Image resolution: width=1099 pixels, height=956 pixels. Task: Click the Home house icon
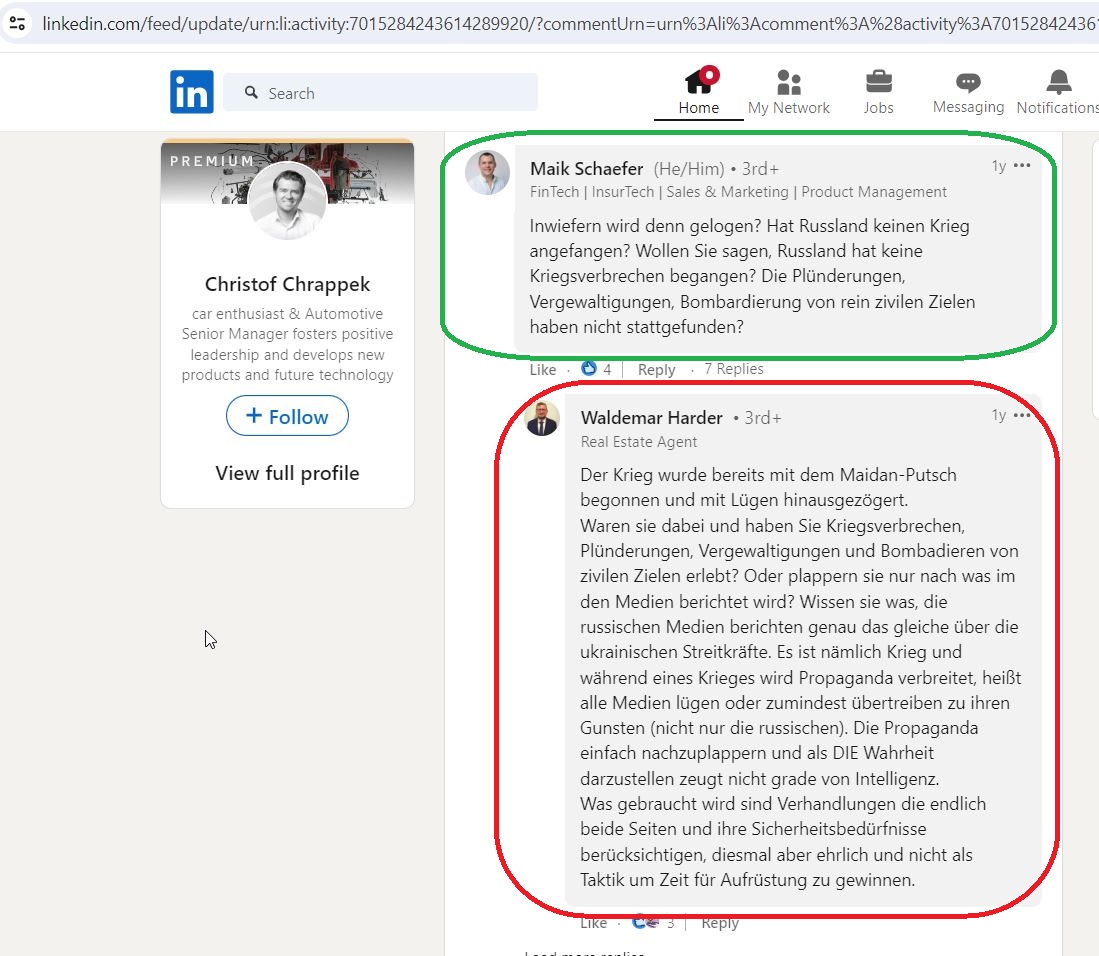pyautogui.click(x=700, y=81)
